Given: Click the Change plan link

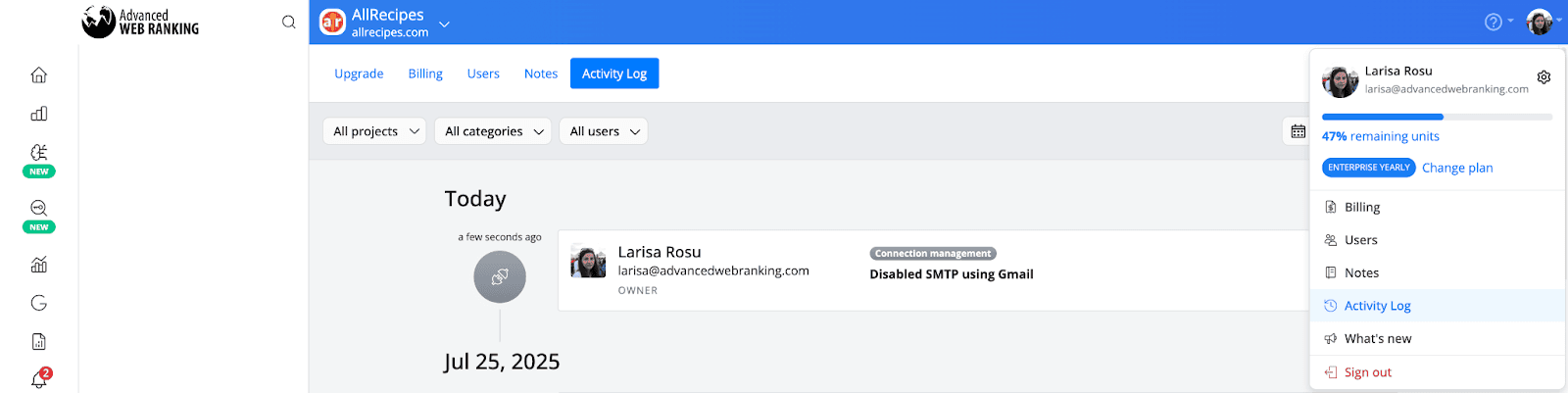Looking at the screenshot, I should 1457,168.
